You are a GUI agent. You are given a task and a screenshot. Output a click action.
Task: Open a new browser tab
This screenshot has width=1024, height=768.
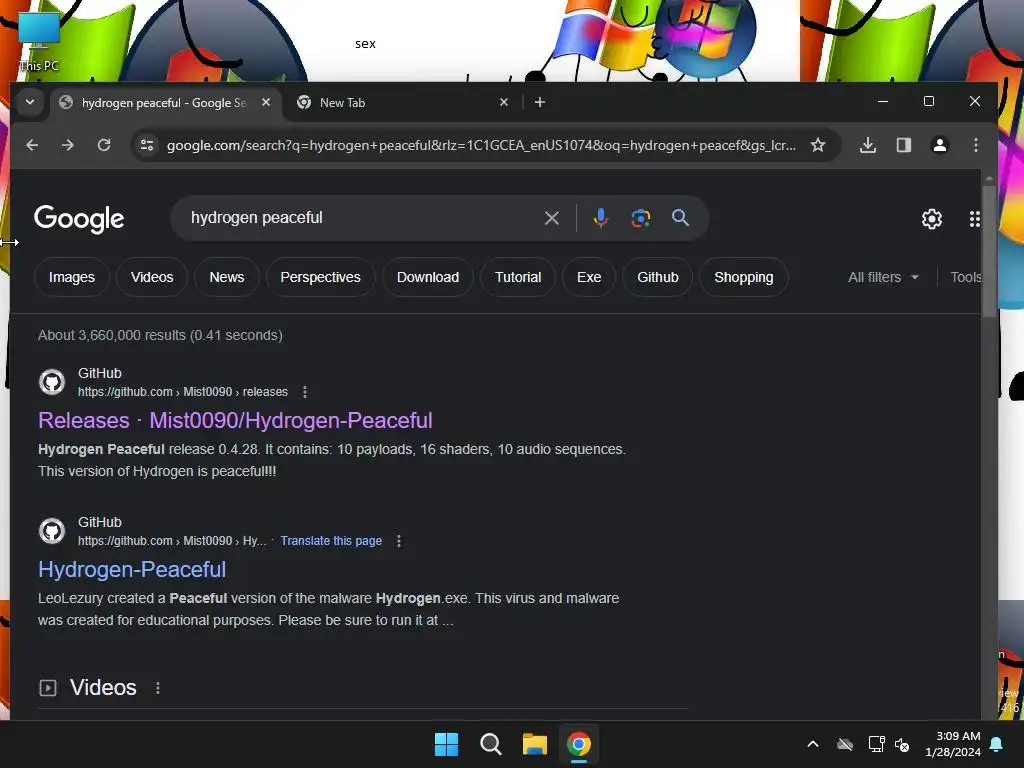(539, 103)
